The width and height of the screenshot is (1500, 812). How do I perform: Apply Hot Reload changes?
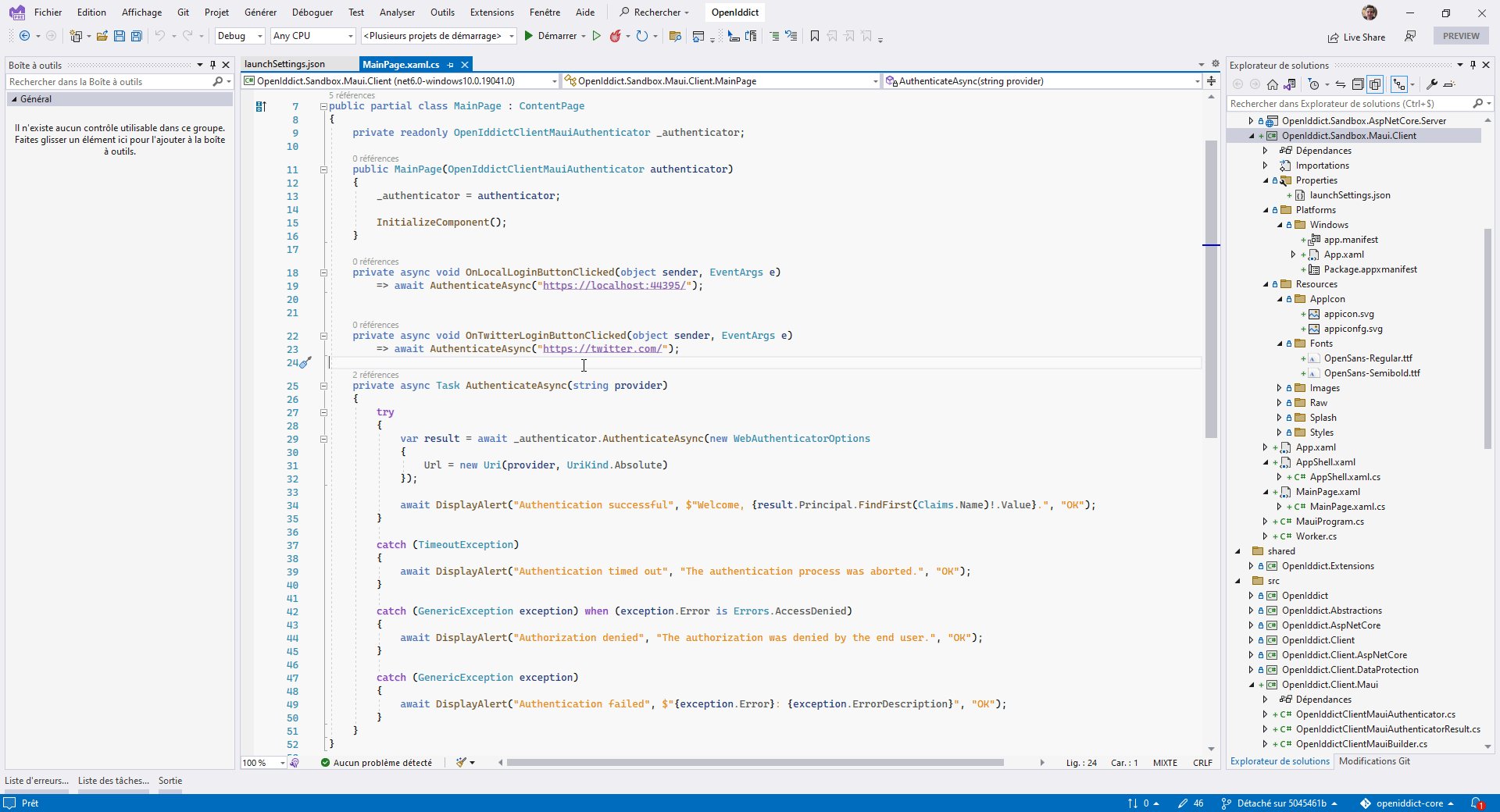(617, 36)
